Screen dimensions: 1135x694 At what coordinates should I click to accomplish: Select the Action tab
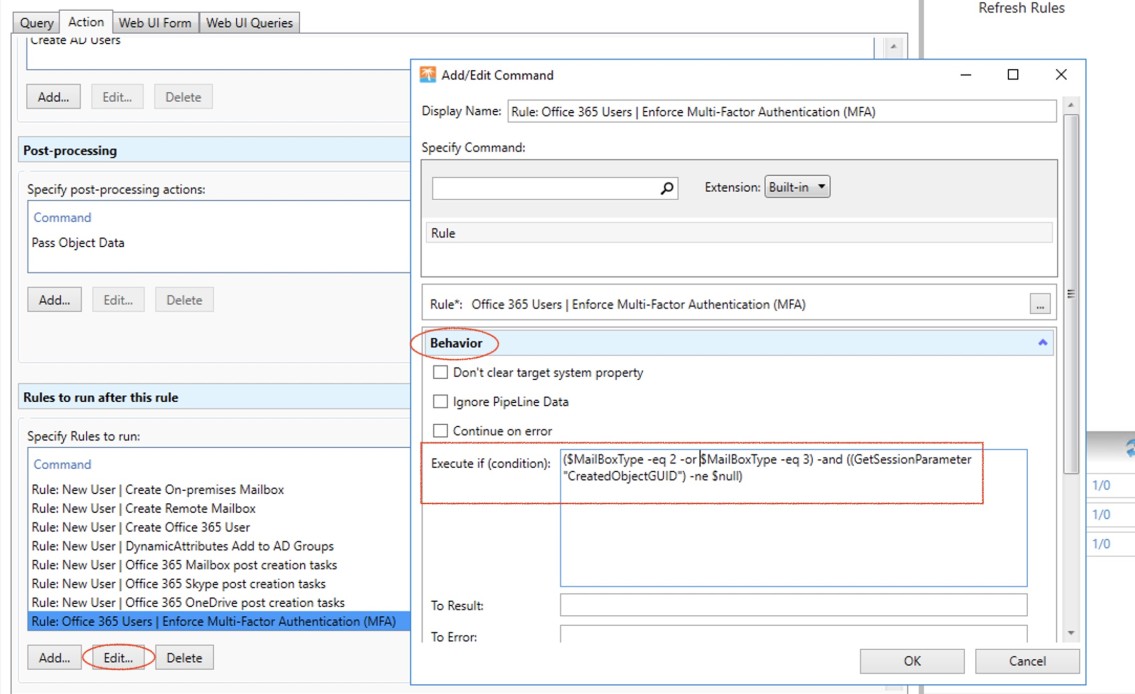point(85,22)
